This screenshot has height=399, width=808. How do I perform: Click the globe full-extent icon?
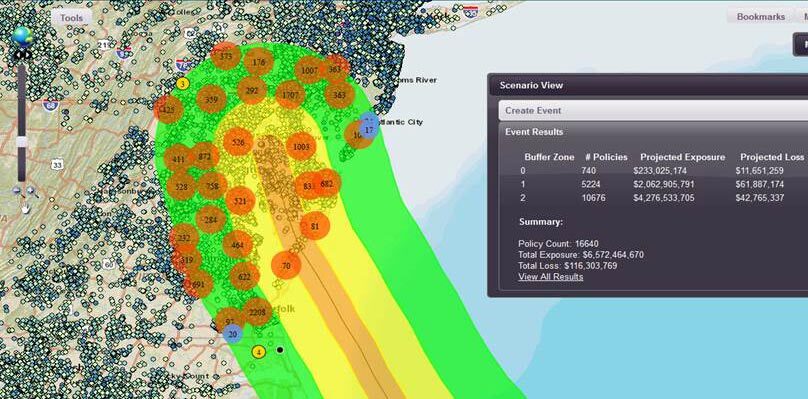tap(22, 37)
